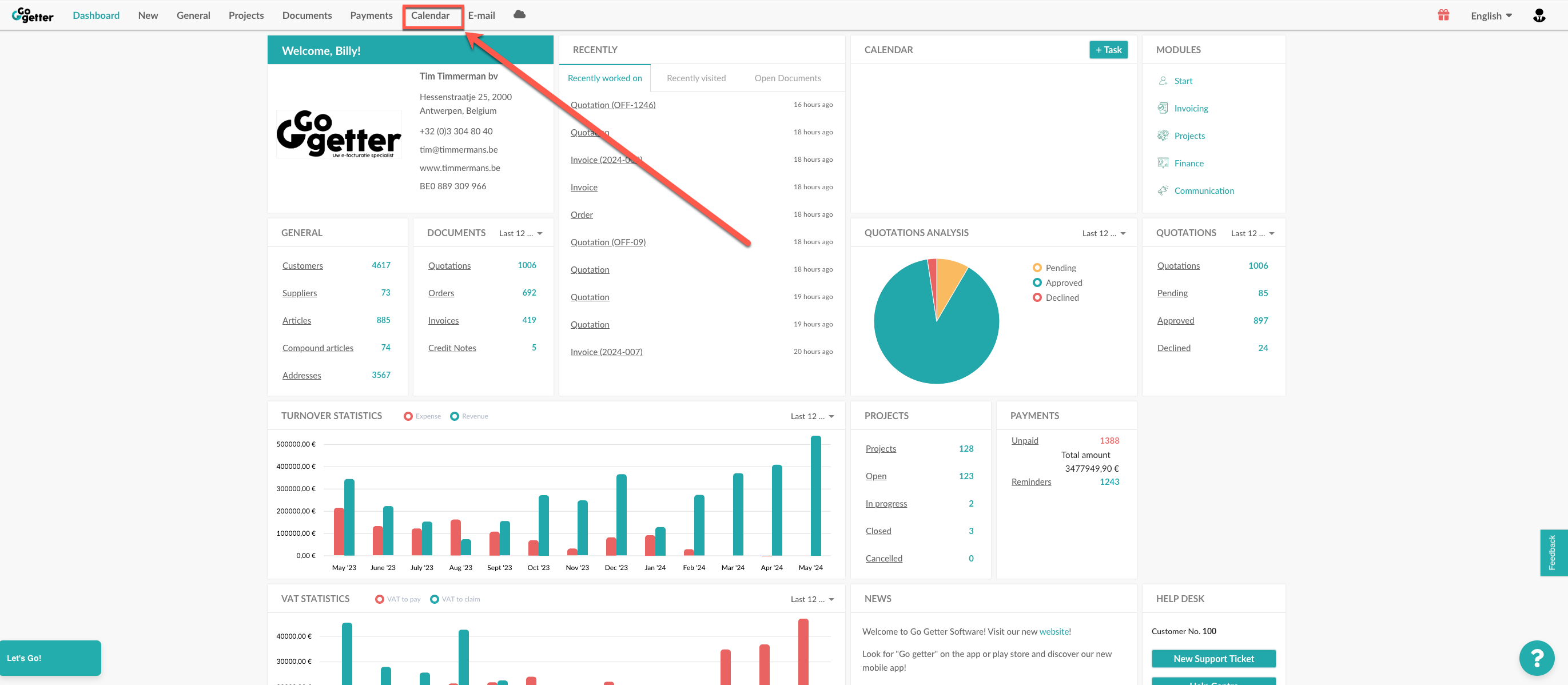Open the Orders link in Documents
The image size is (1568, 685).
[x=441, y=293]
